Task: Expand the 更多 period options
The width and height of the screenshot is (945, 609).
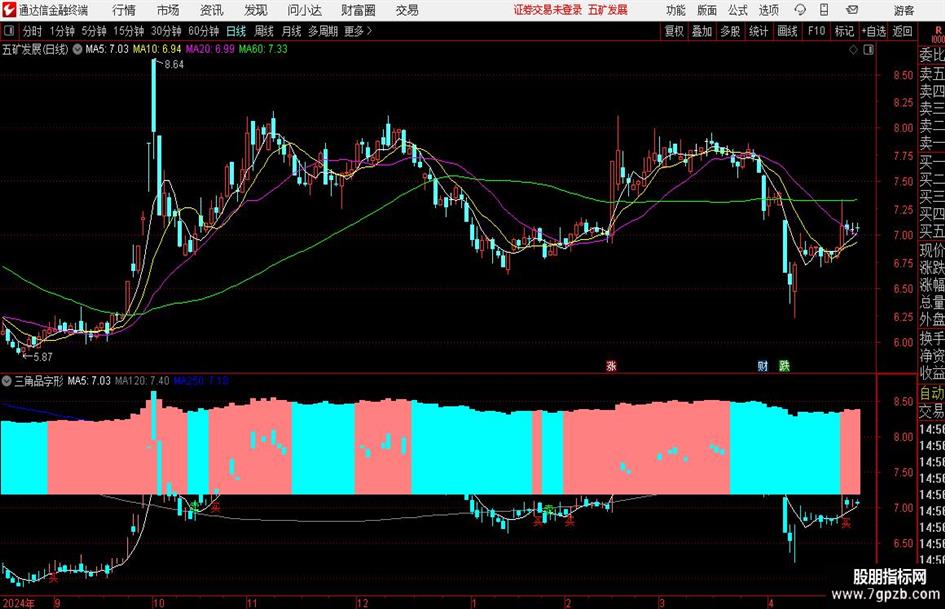Action: pos(358,31)
